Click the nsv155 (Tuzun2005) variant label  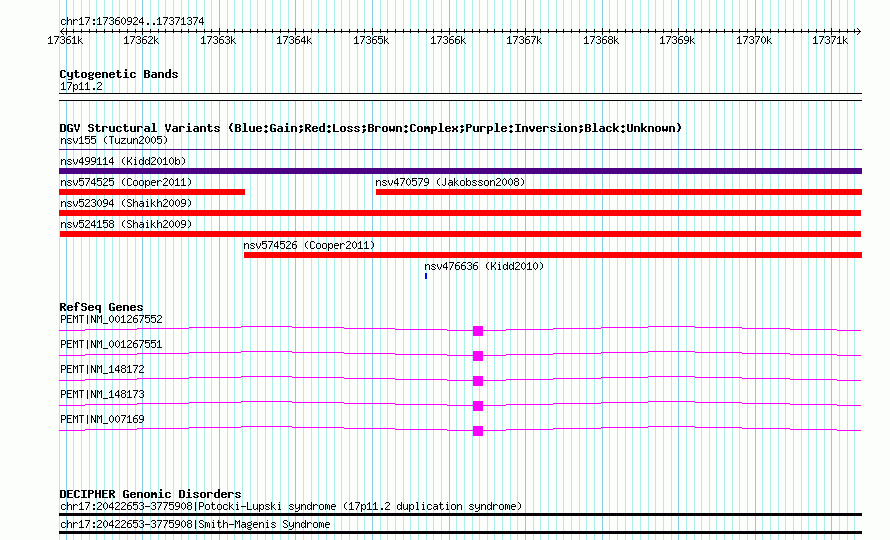pos(114,140)
